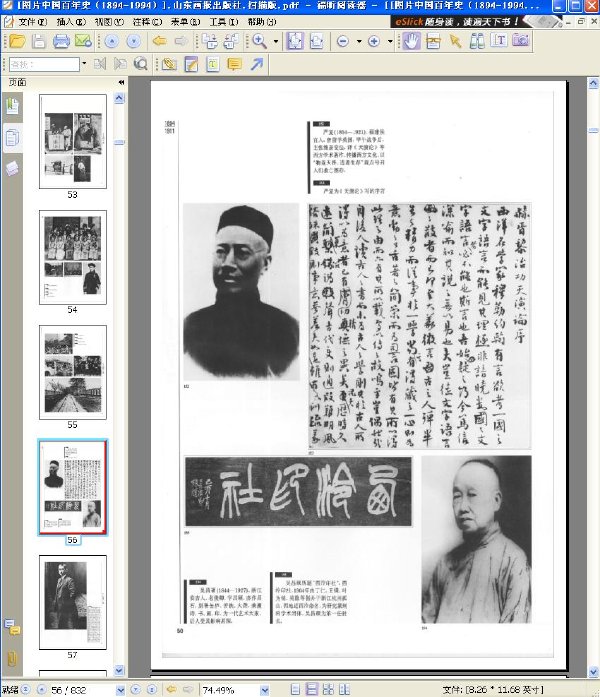Open the 文件 (File) menu
600x697 pixels.
pyautogui.click(x=32, y=21)
